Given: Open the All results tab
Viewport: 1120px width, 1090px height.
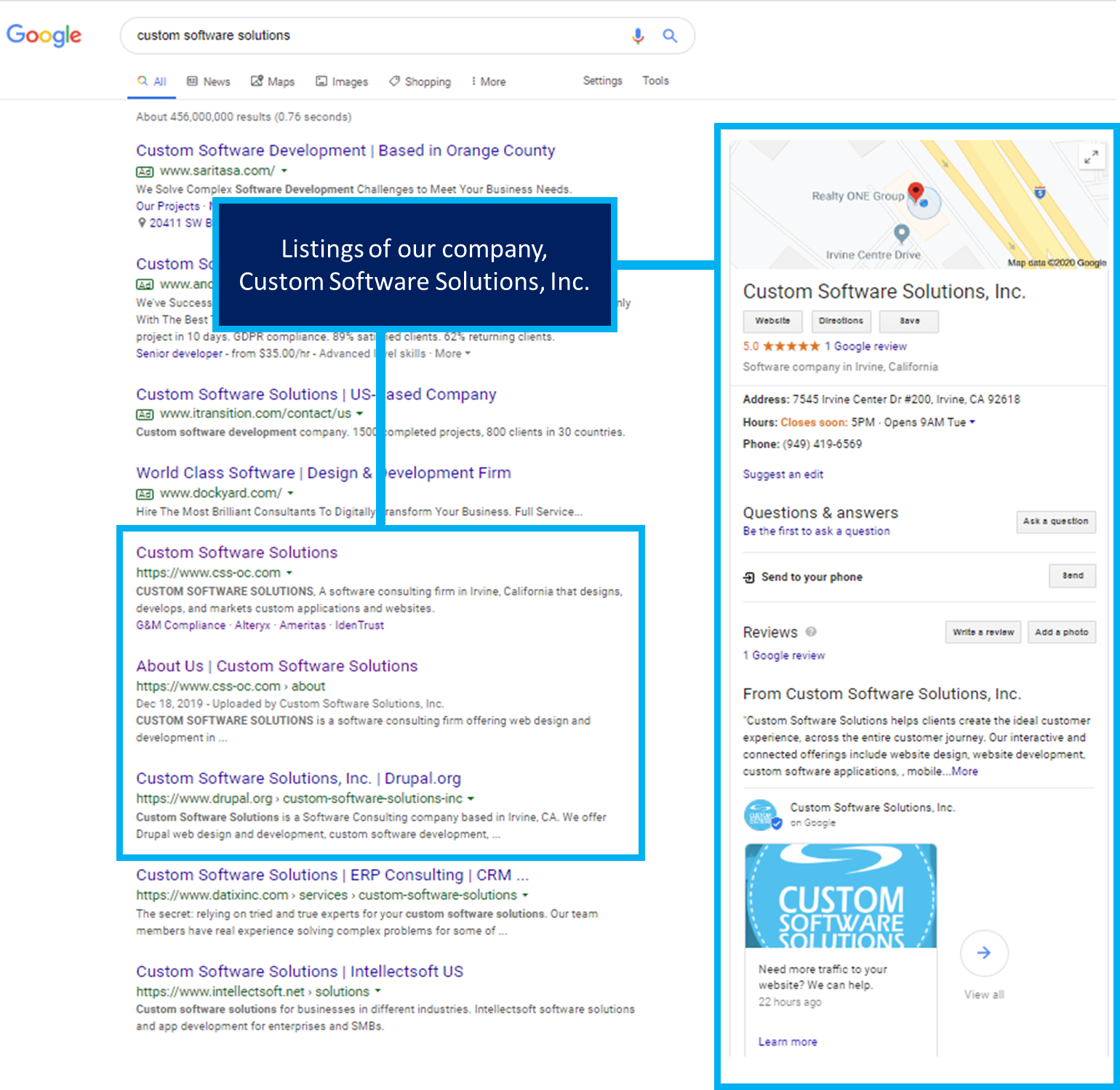Looking at the screenshot, I should 152,81.
